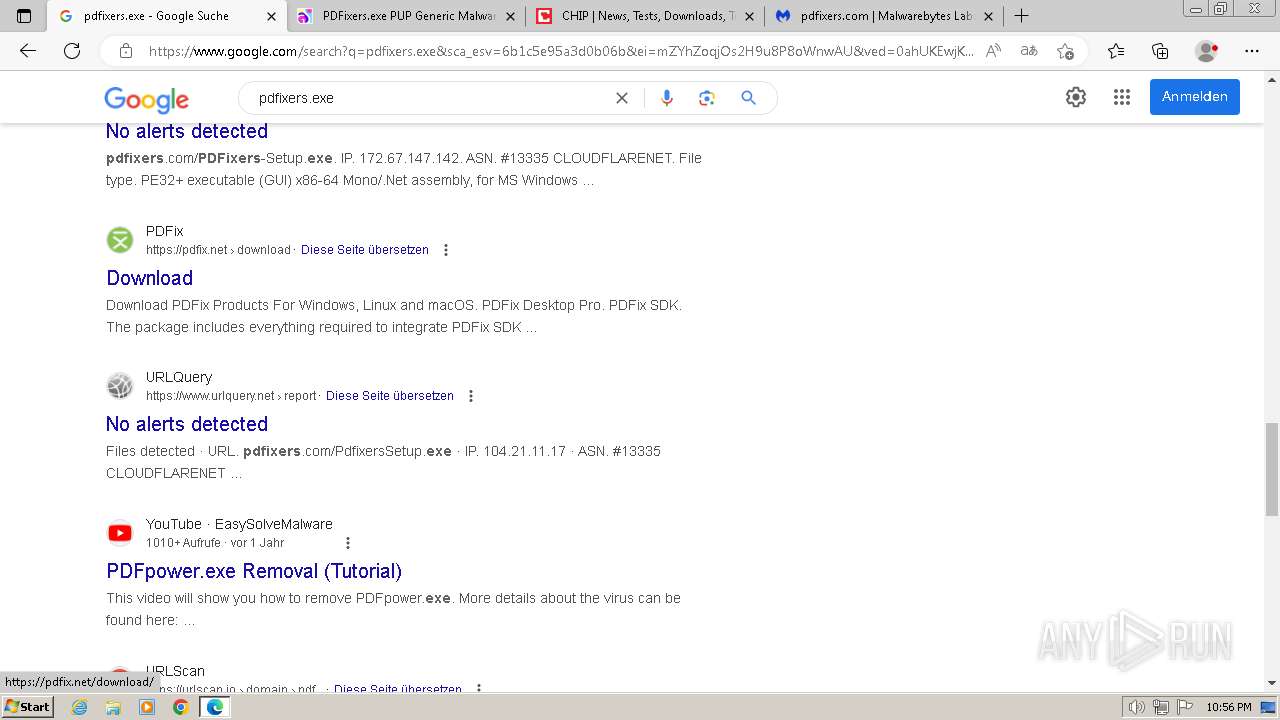Reload the Google search page

click(72, 51)
